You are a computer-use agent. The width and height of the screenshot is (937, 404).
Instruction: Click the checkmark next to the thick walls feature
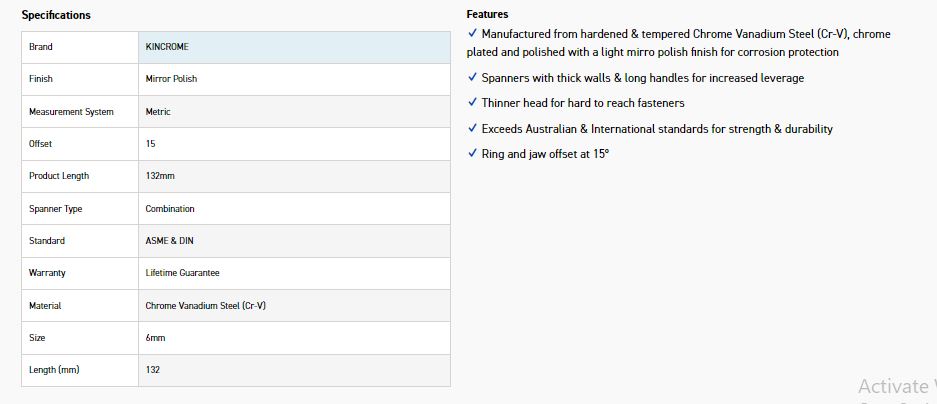(472, 78)
